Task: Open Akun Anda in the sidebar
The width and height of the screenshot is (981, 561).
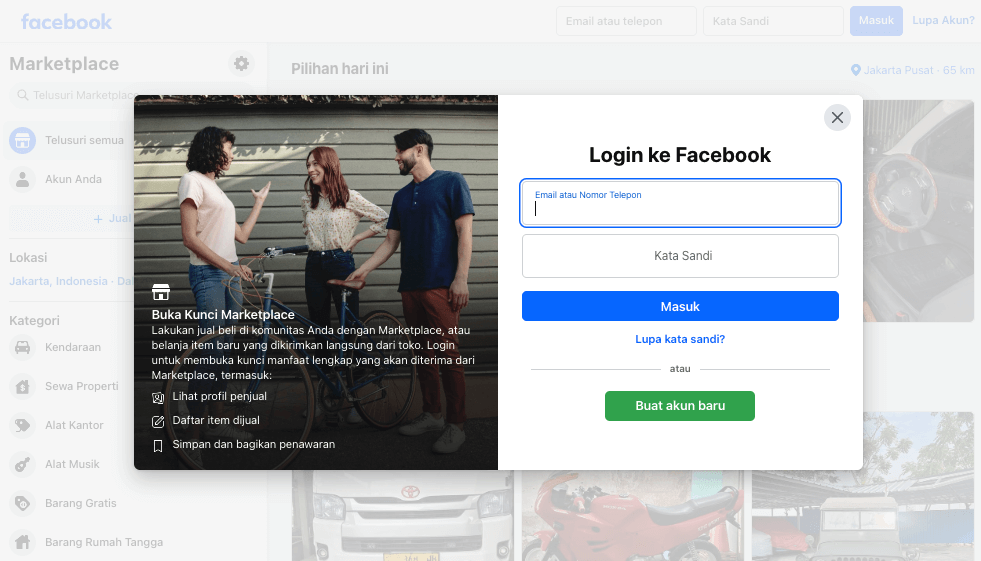Action: [x=73, y=179]
